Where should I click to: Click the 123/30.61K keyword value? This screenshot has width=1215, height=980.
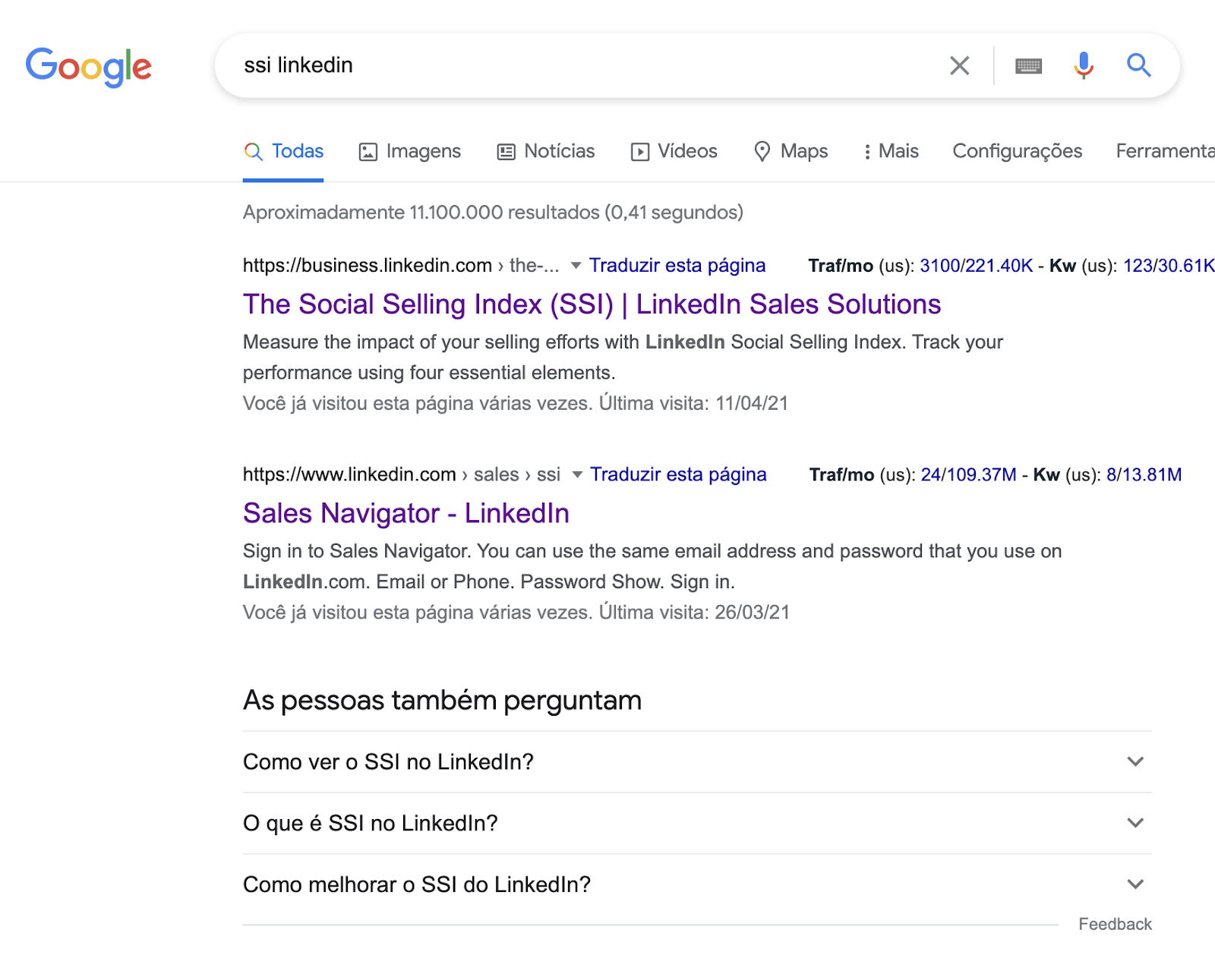pos(1169,266)
